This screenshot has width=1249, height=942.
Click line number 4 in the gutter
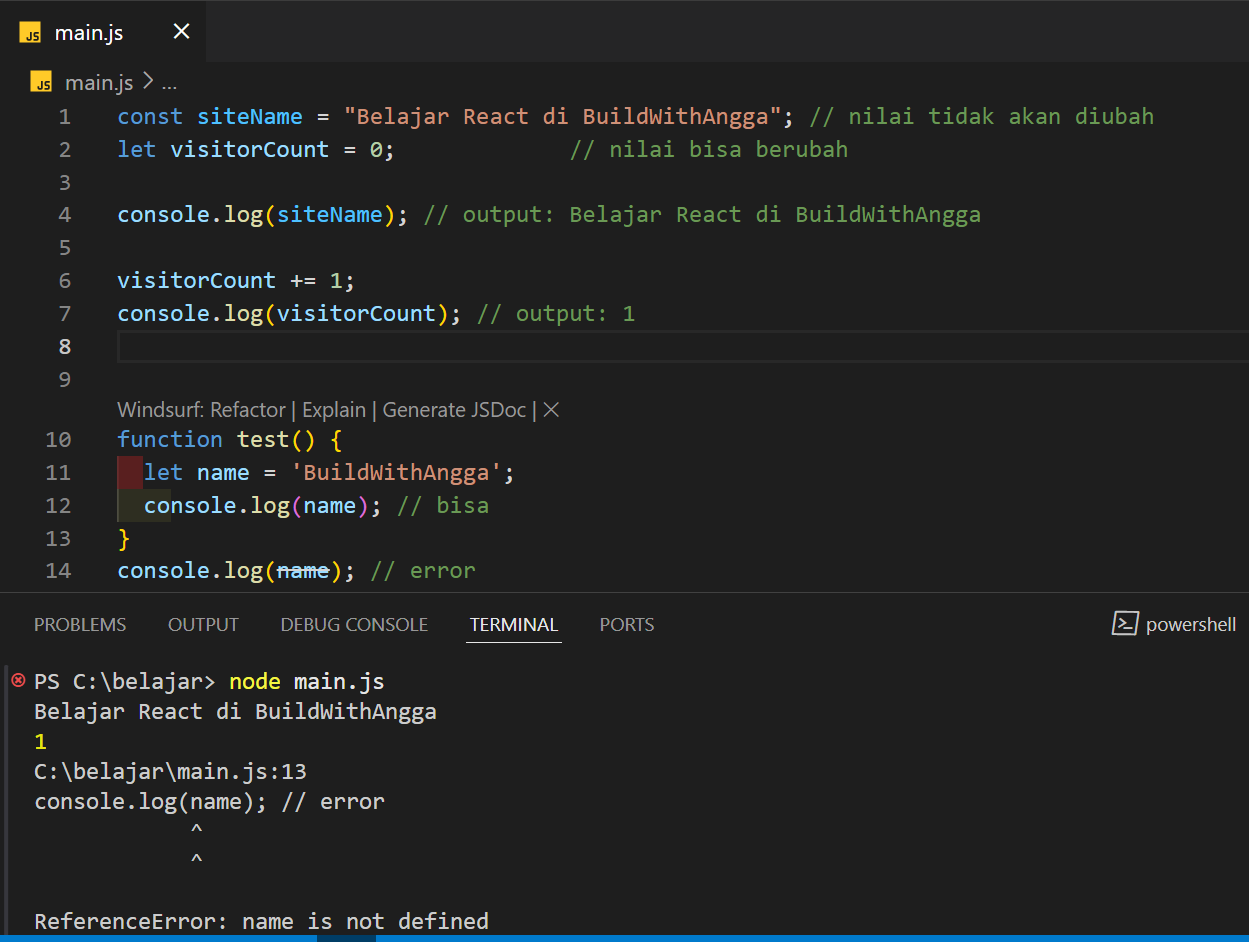(64, 214)
